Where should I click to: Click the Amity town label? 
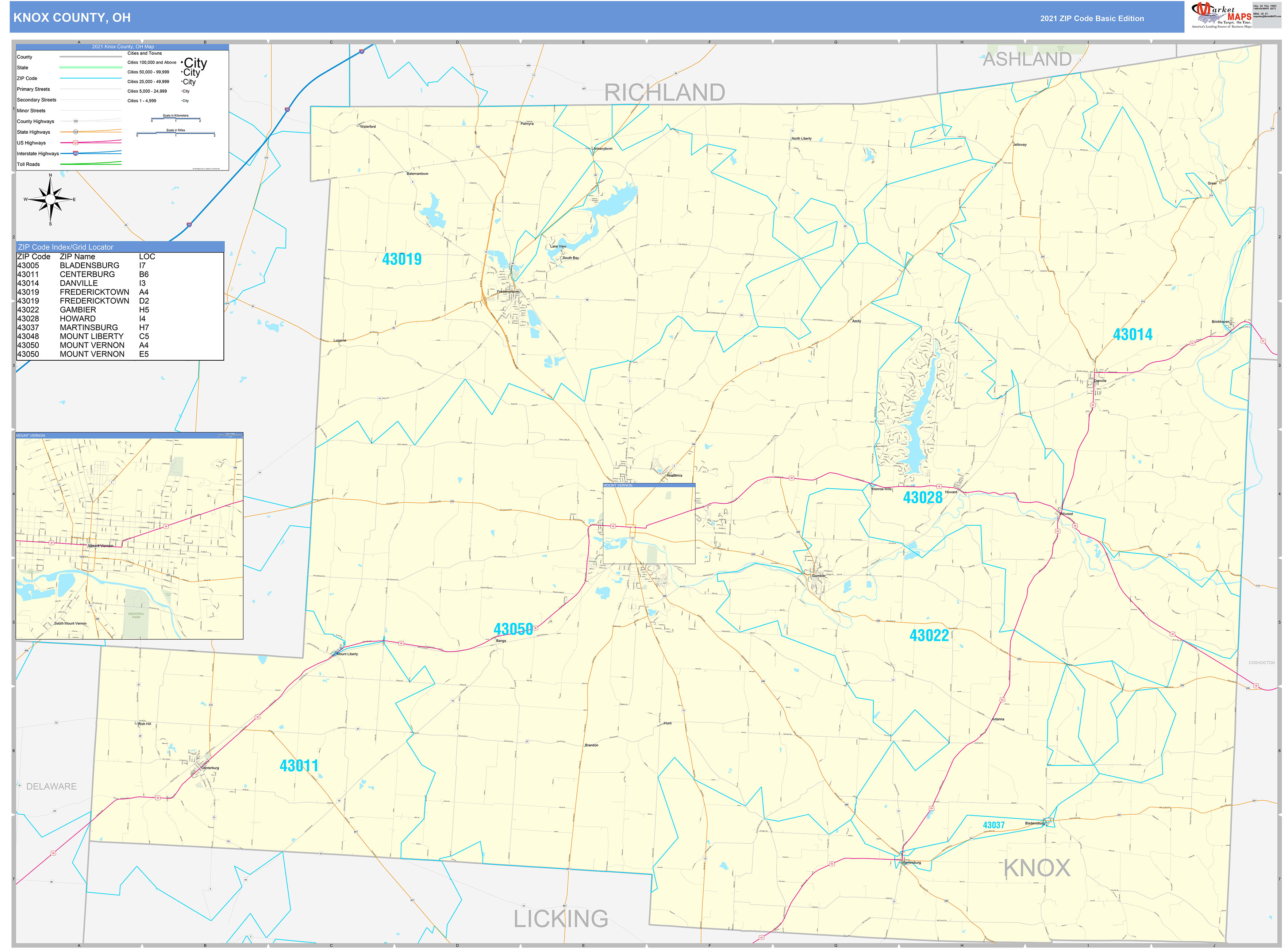(857, 321)
